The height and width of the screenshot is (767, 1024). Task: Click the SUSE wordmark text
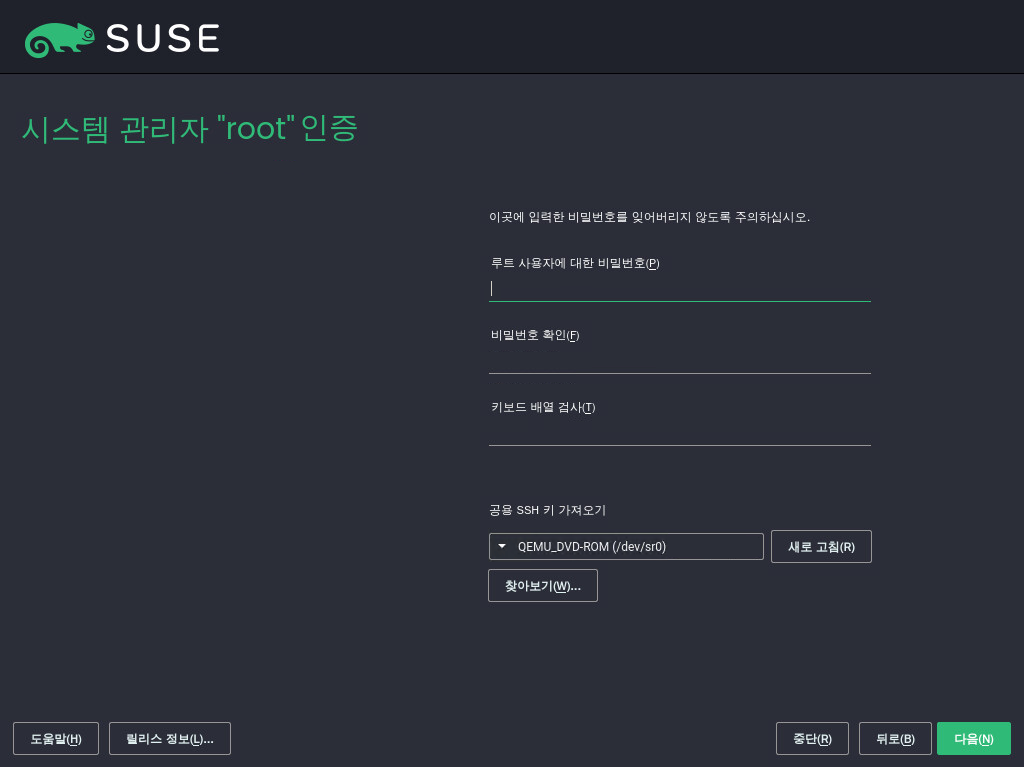click(x=162, y=39)
